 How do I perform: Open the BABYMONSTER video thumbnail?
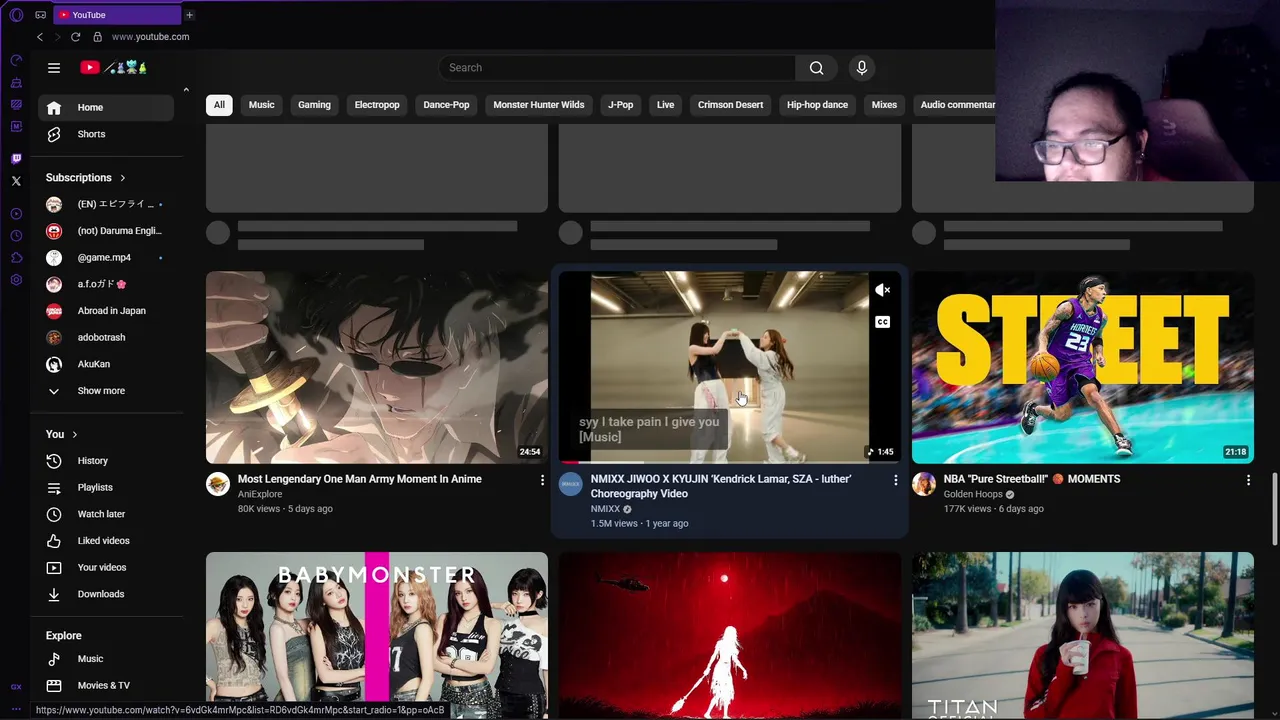(x=377, y=628)
